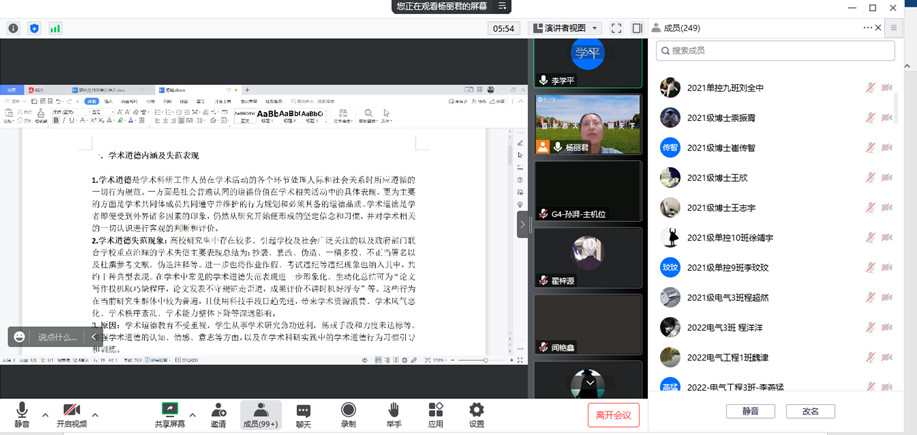The image size is (917, 435).
Task: Close the 成员(249) members panel
Action: coord(878,27)
